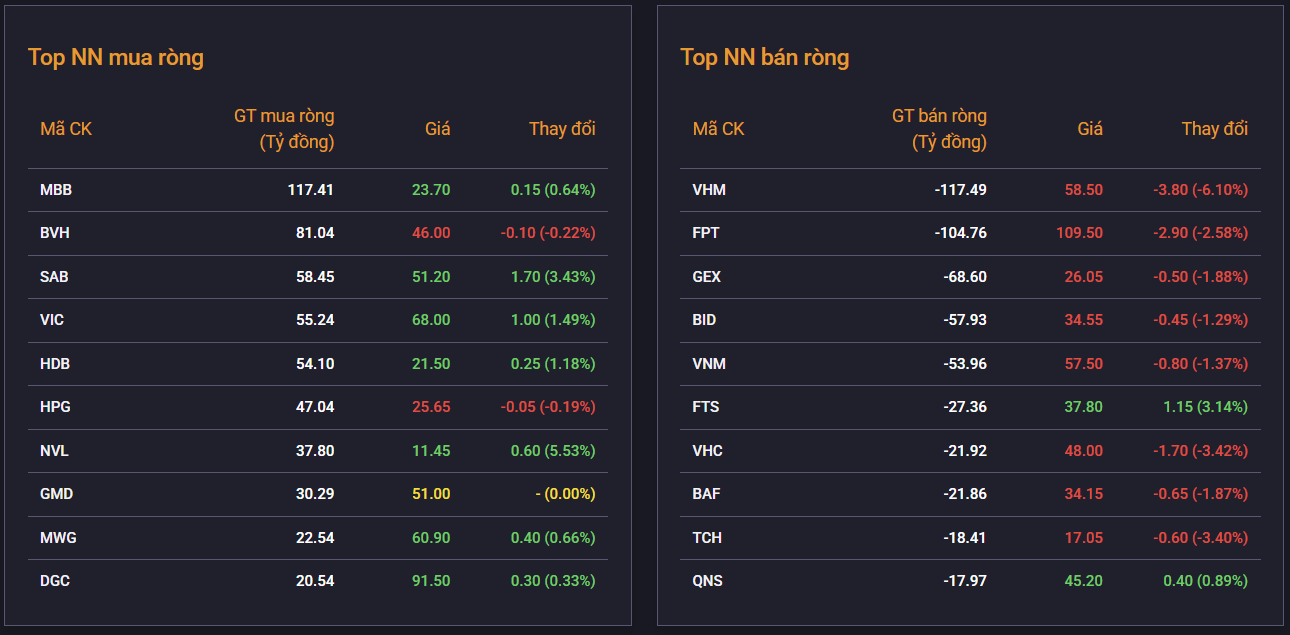The width and height of the screenshot is (1290, 635).
Task: Click change value 1.70 (3.43%)
Action: pos(553,276)
